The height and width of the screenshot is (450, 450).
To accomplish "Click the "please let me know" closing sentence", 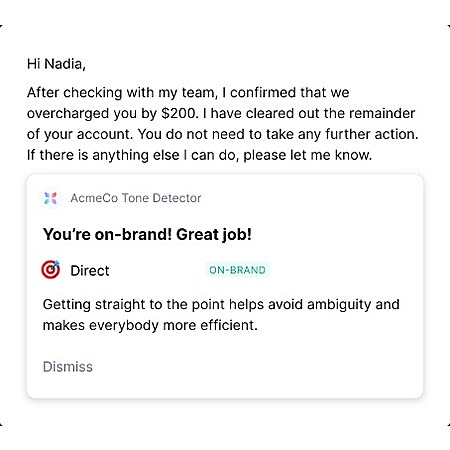I will point(199,155).
